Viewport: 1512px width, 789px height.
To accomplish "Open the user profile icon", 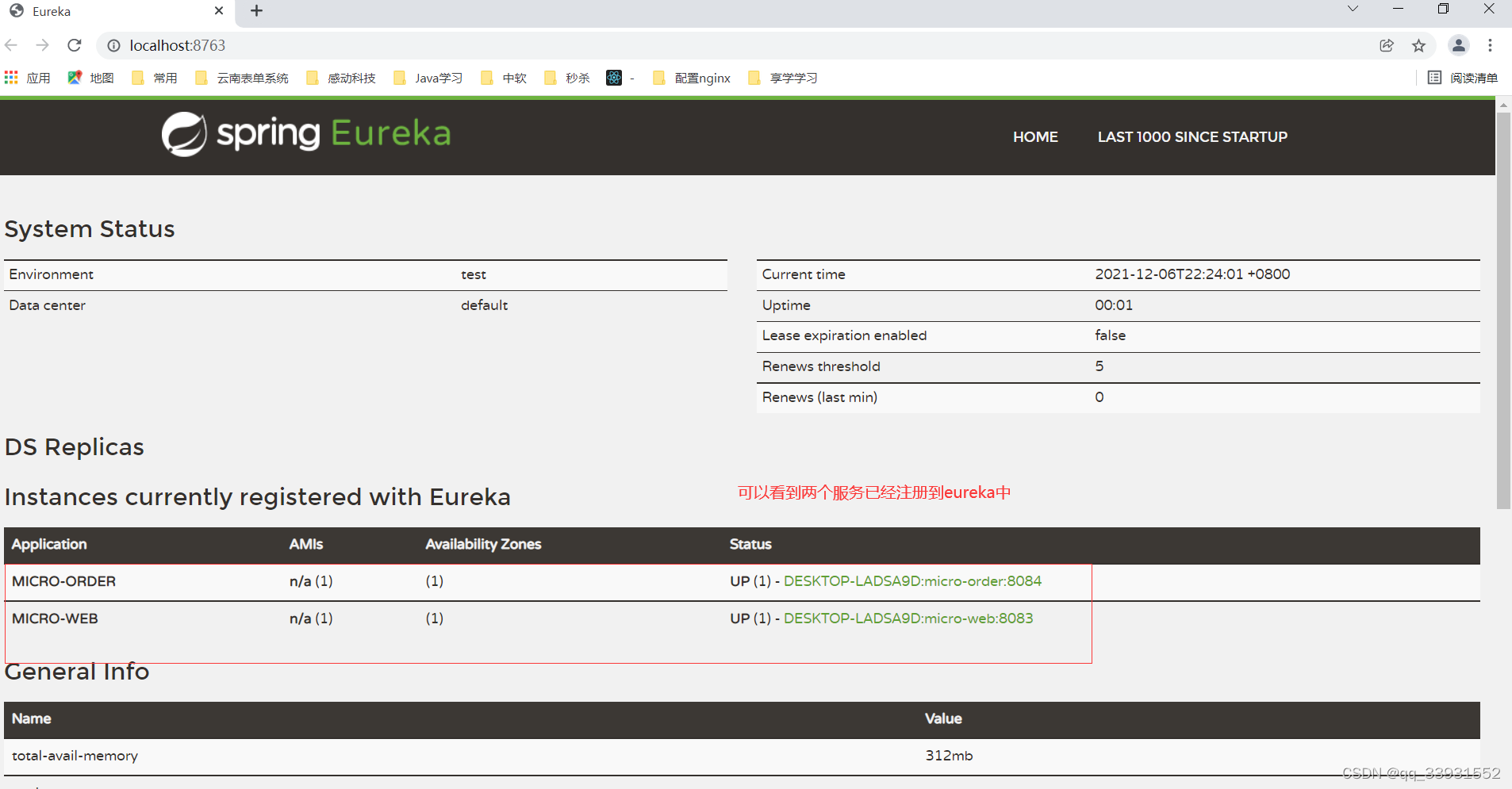I will click(1458, 45).
